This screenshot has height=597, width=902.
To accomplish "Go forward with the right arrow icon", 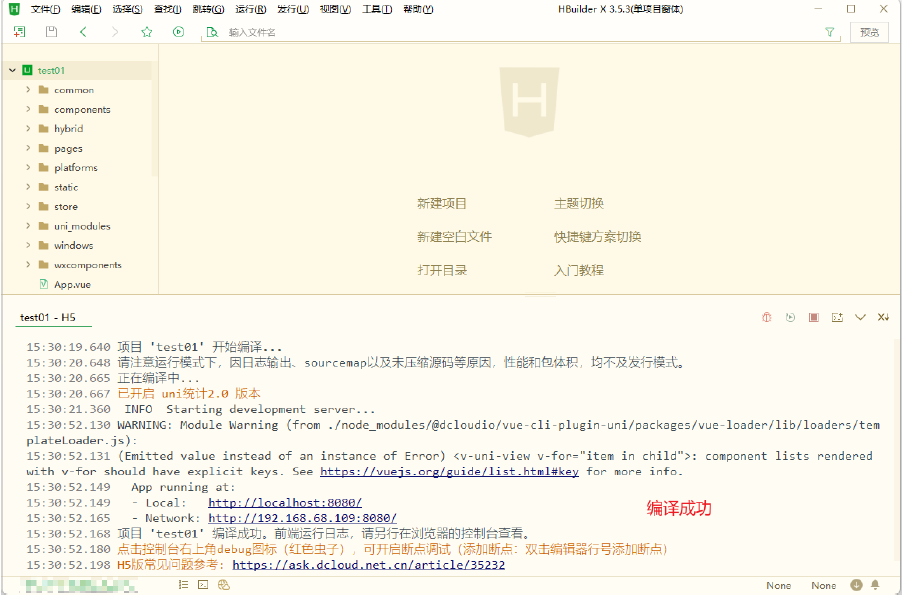I will 114,32.
